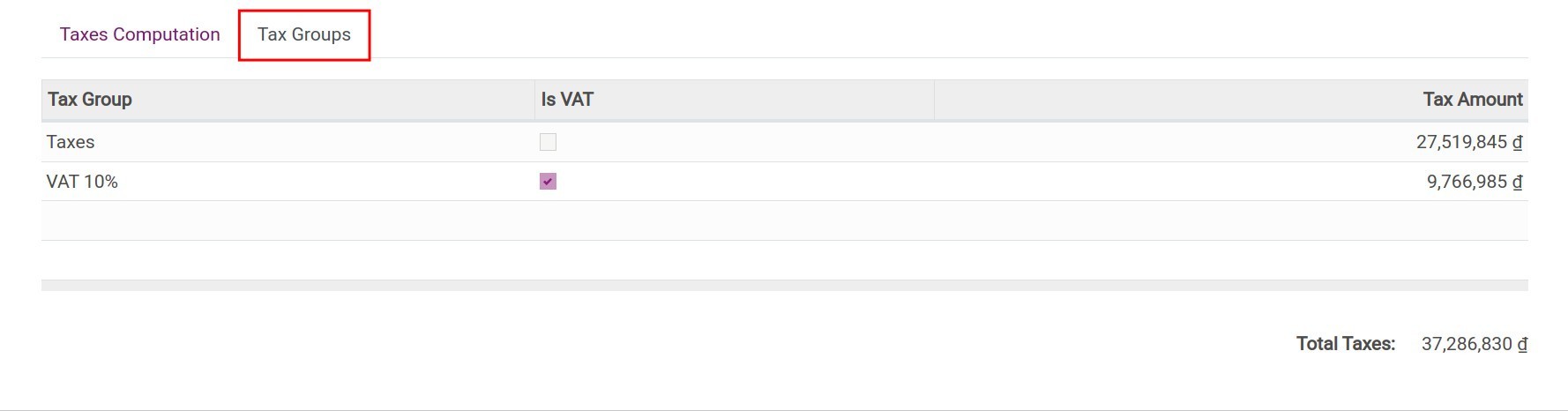Click the đ currency symbol in VAT 10% row

coord(1518,182)
